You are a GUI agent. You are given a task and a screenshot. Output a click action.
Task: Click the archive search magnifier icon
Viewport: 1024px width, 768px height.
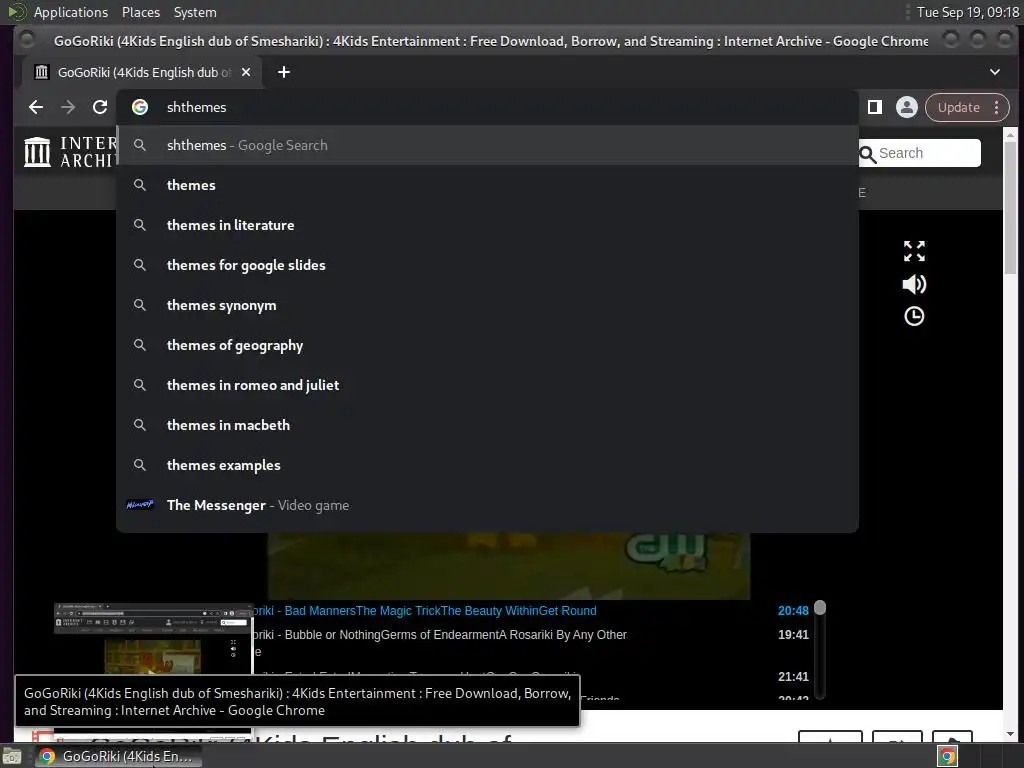[867, 154]
